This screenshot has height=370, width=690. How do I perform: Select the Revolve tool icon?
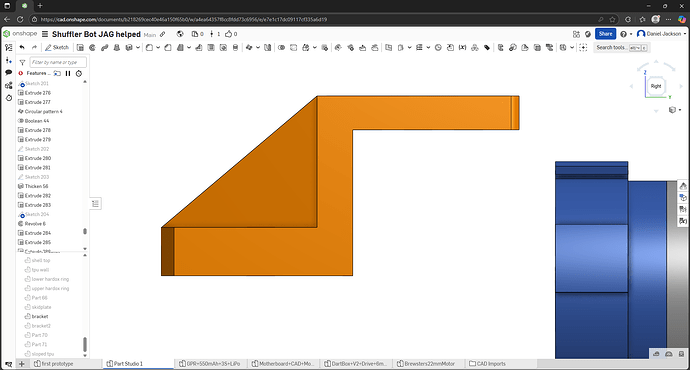pyautogui.click(x=92, y=48)
